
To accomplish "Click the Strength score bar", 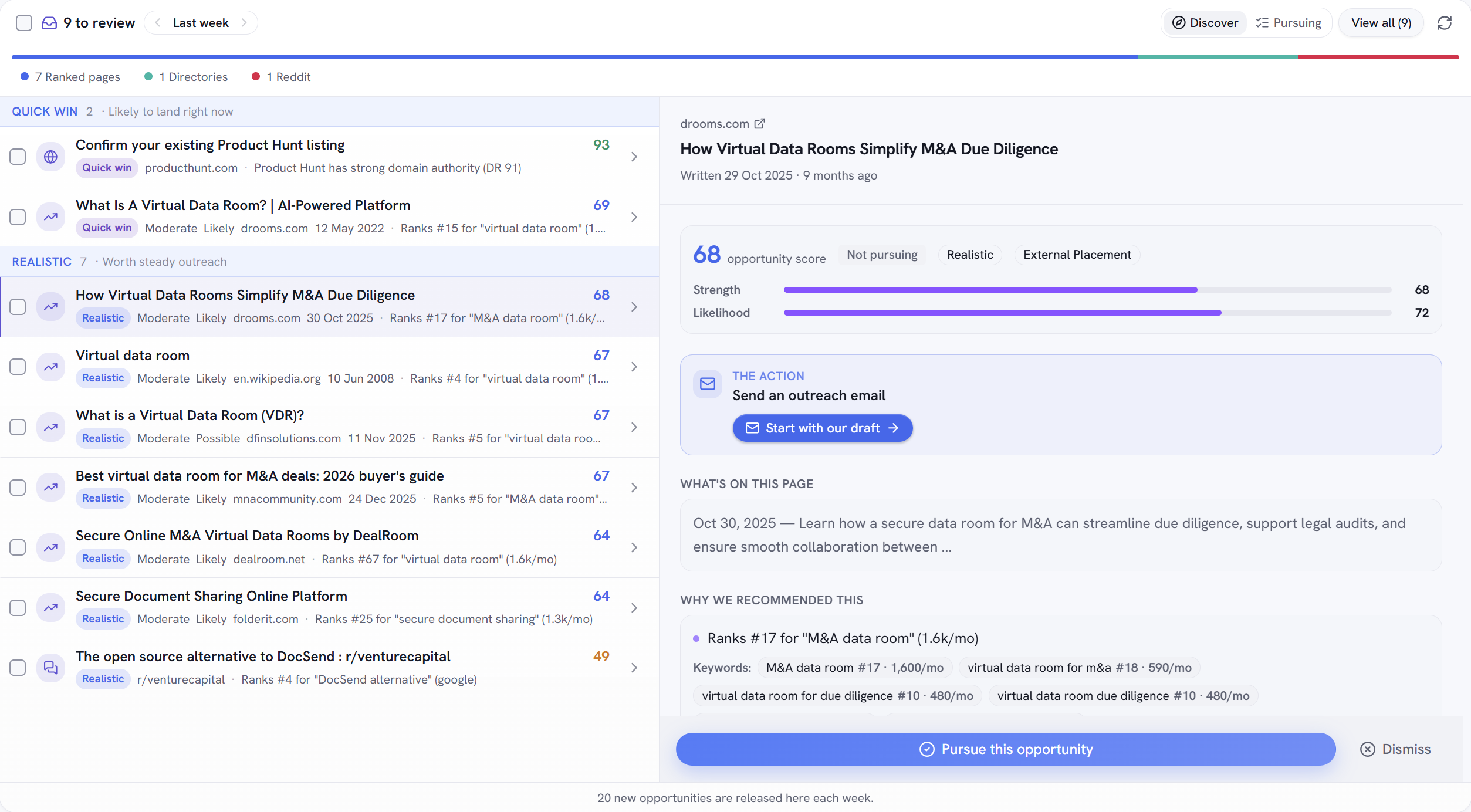I will (1088, 290).
